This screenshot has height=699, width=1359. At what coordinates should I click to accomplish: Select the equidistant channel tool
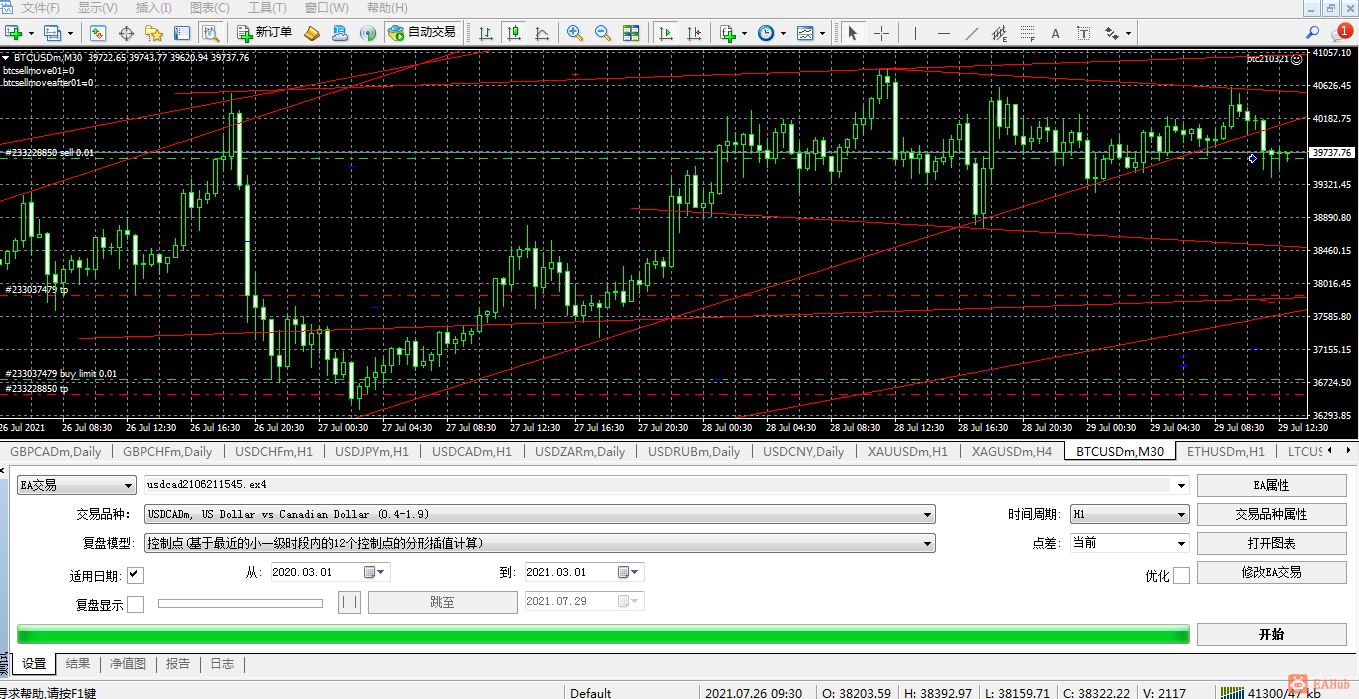tap(999, 33)
